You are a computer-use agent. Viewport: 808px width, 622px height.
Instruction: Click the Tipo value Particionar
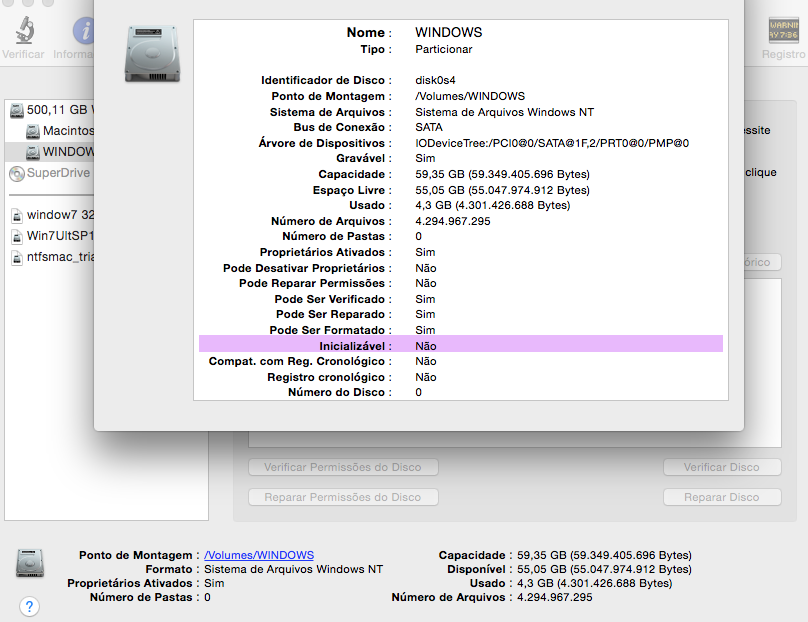[x=444, y=49]
